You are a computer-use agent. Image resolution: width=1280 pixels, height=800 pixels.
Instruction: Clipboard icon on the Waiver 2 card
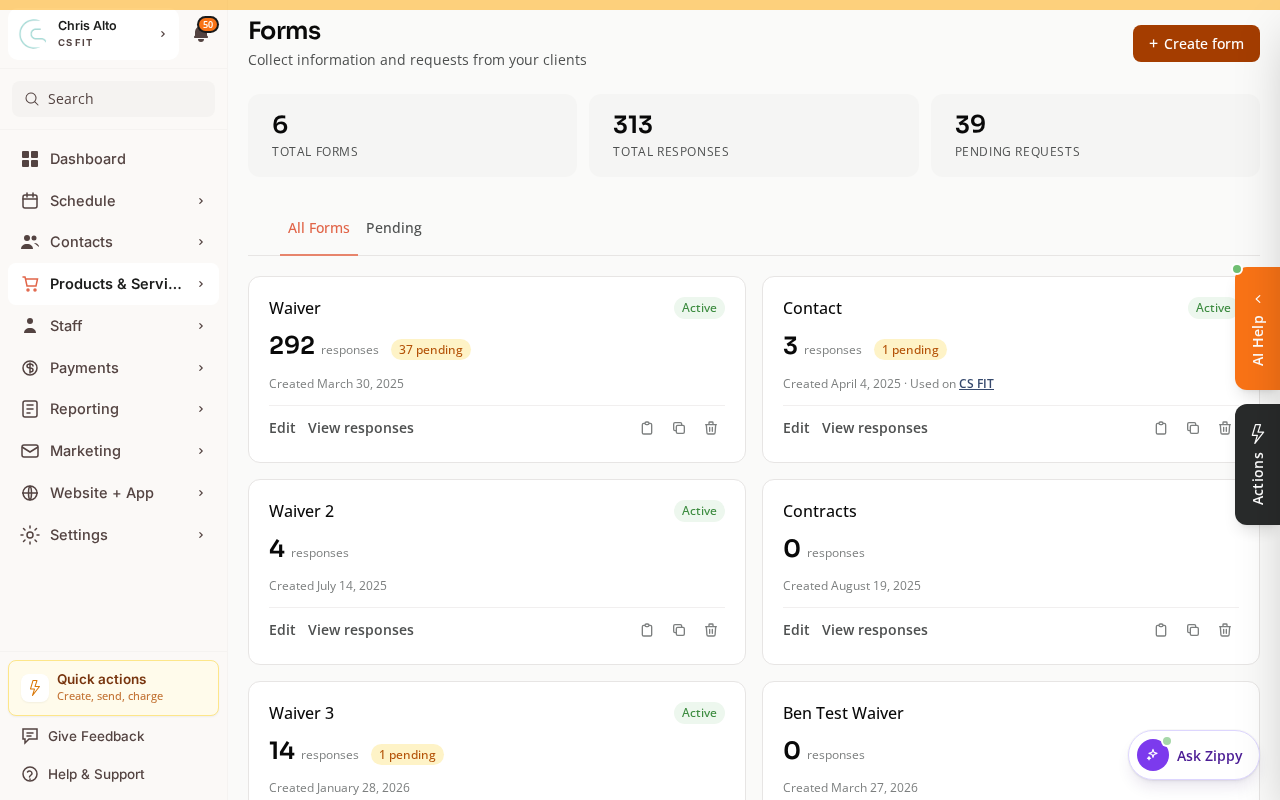tap(647, 630)
